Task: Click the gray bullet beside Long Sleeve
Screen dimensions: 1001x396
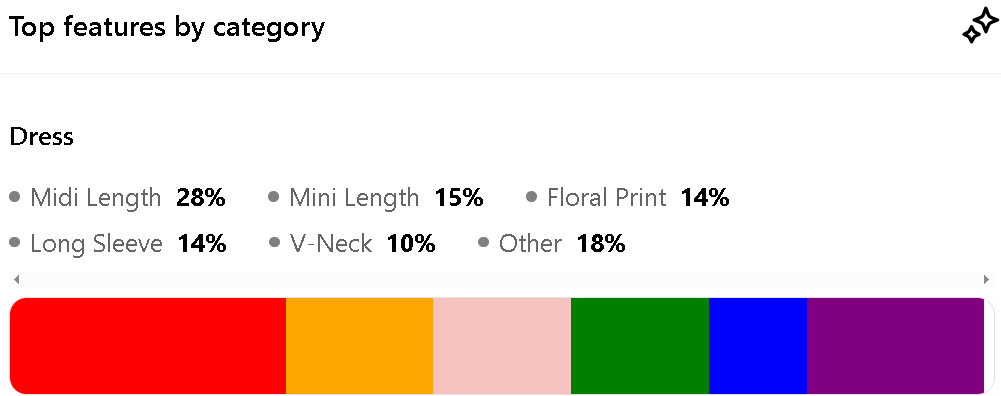Action: [15, 243]
